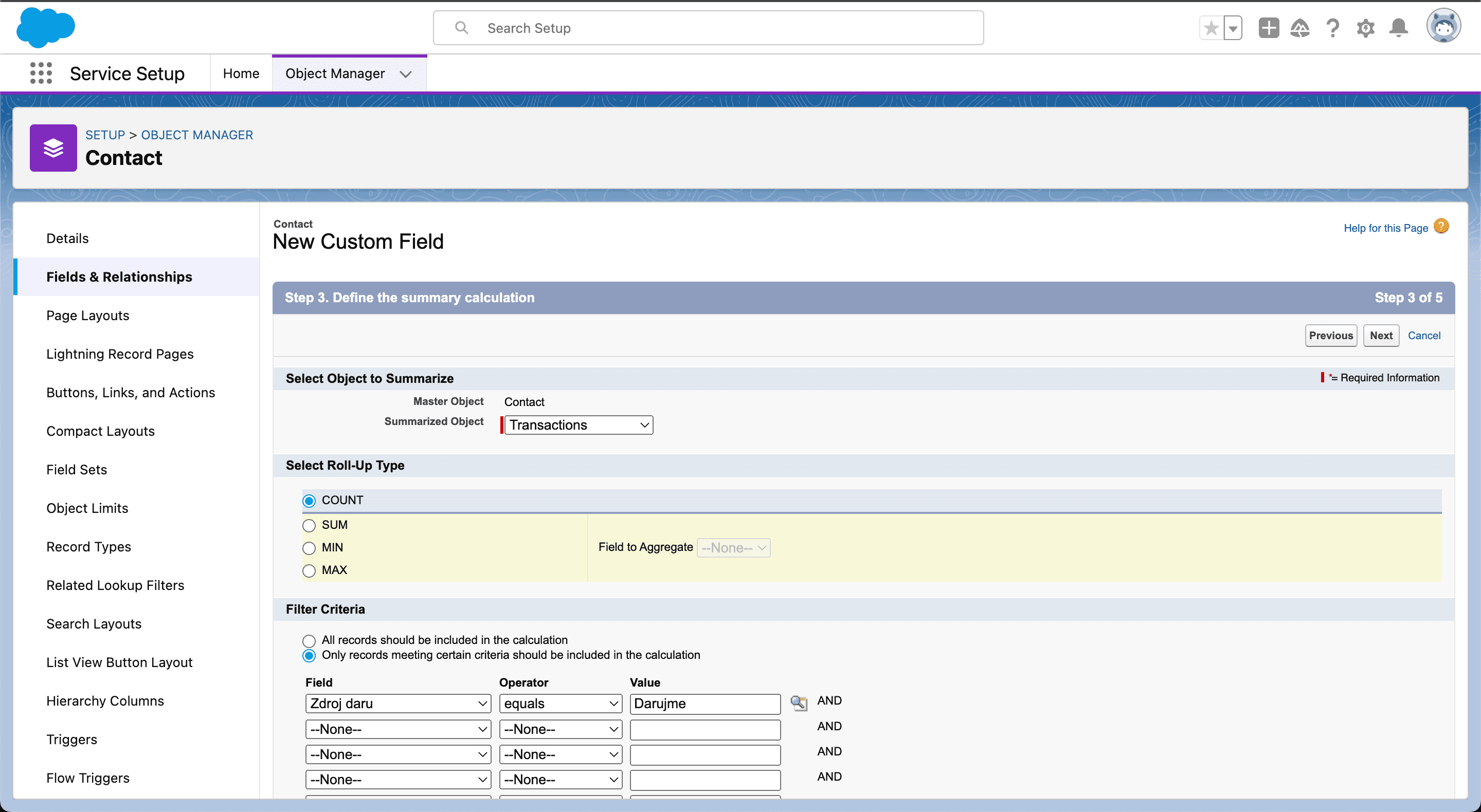Click the favorites star icon

(x=1212, y=28)
